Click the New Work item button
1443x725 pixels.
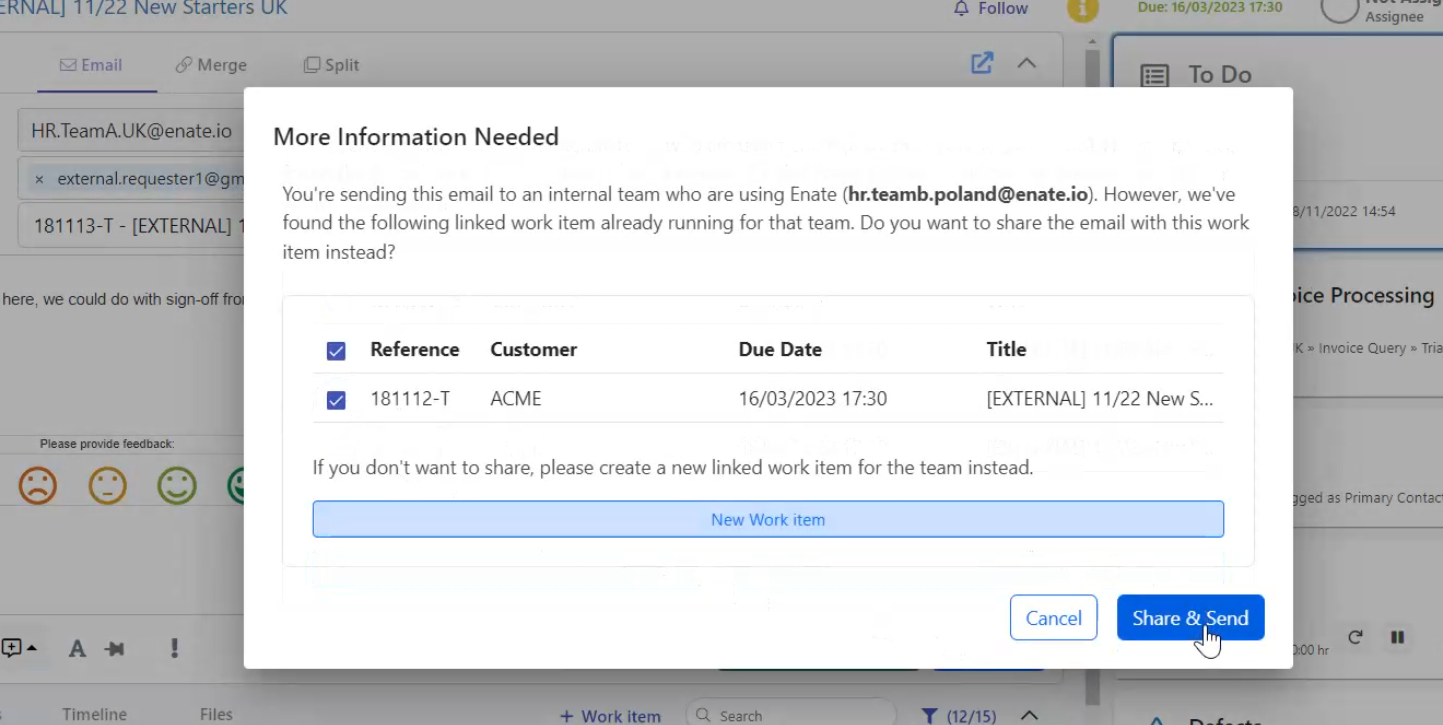coord(767,519)
